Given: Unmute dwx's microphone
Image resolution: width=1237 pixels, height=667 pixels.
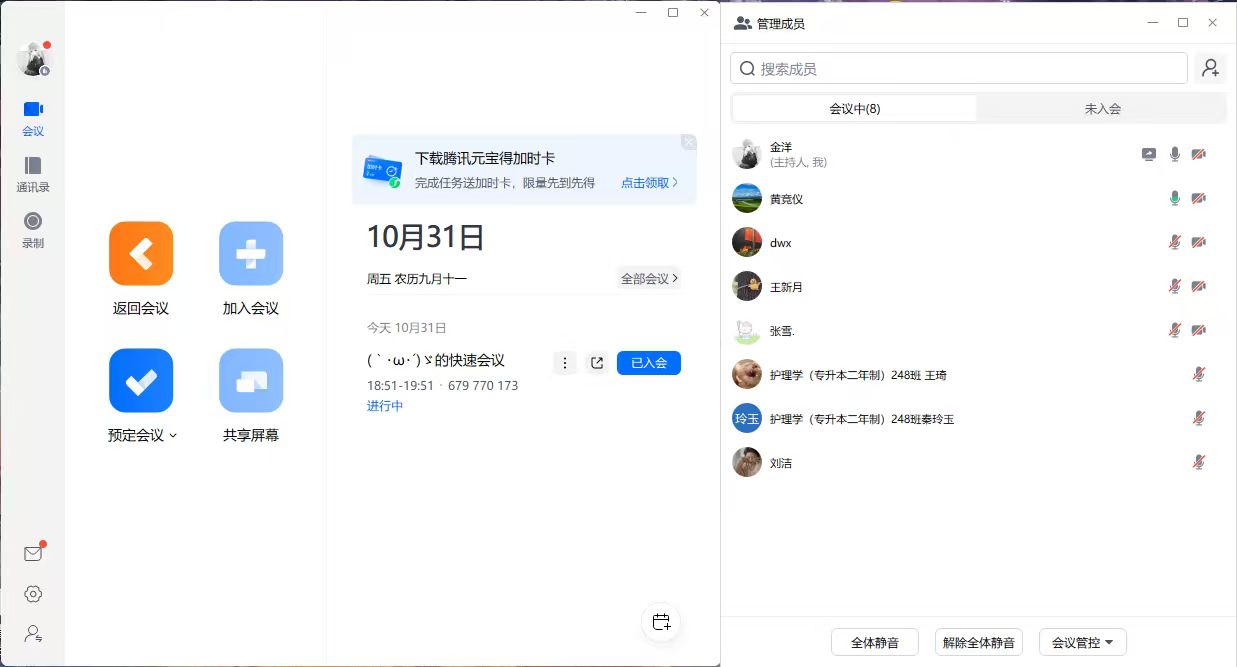Looking at the screenshot, I should tap(1175, 243).
